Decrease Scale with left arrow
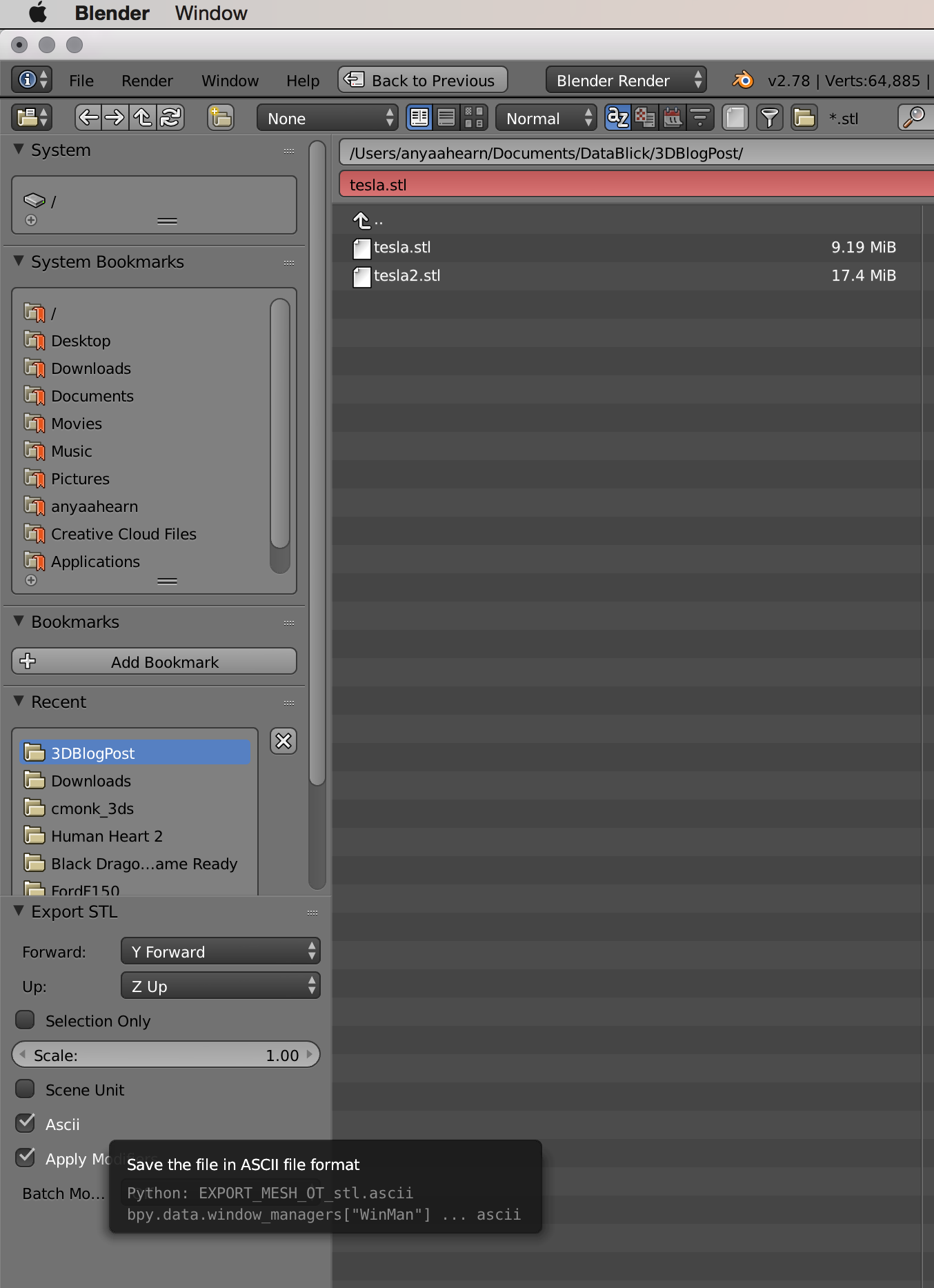Screen dimensions: 934x1288 pos(22,1055)
